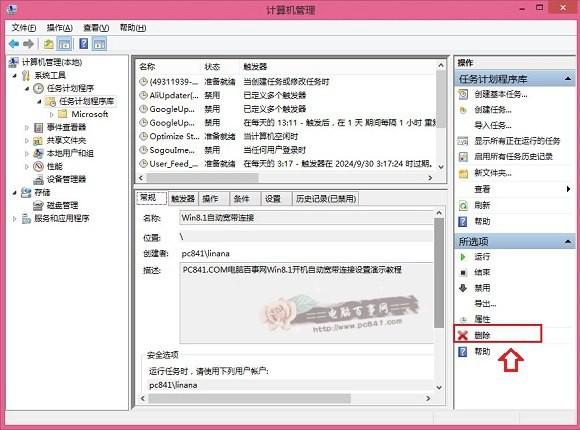580x430 pixels.
Task: Toggle the console tree pane toolbar icon
Action: tap(64, 44)
